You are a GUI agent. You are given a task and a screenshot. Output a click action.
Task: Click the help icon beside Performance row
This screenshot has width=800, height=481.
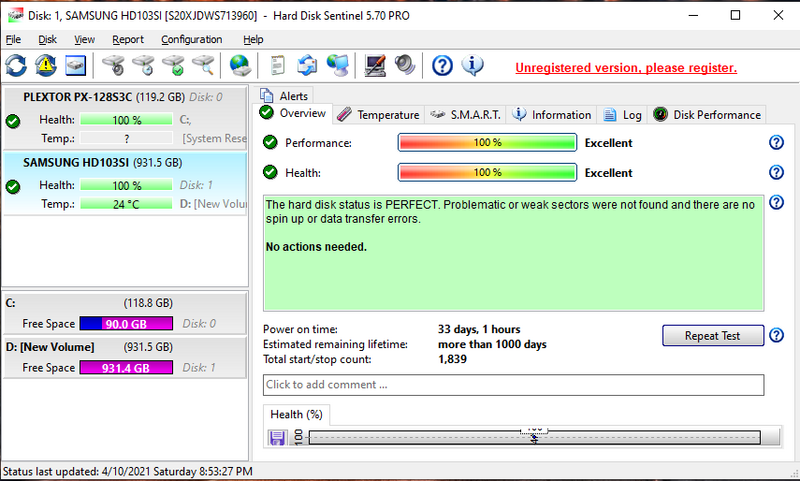click(x=776, y=142)
